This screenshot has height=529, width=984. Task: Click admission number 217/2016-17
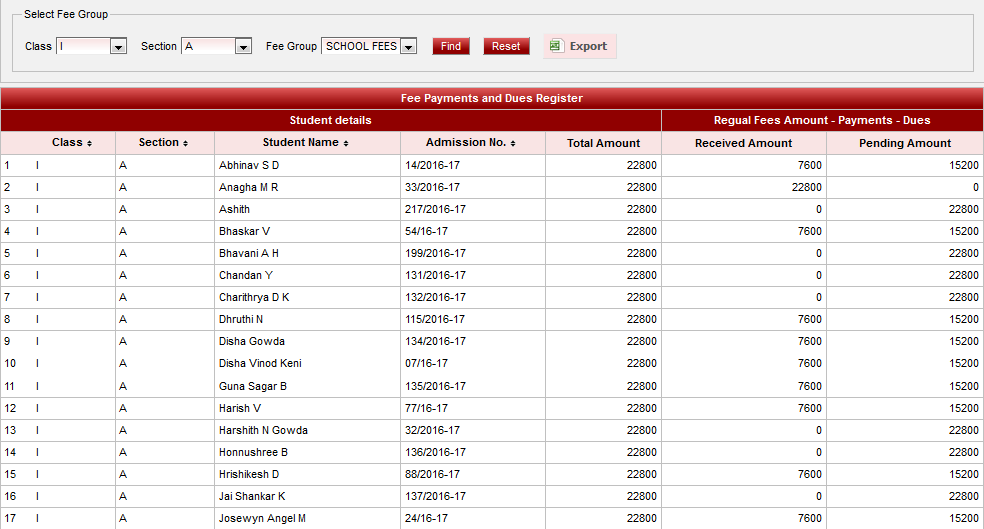(x=435, y=209)
